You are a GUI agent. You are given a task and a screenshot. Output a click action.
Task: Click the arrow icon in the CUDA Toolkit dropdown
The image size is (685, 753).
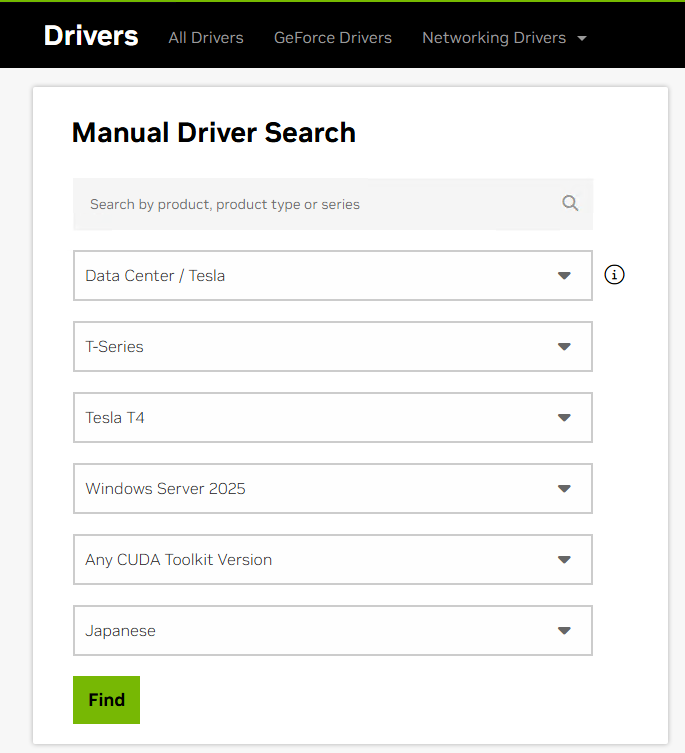tap(564, 560)
